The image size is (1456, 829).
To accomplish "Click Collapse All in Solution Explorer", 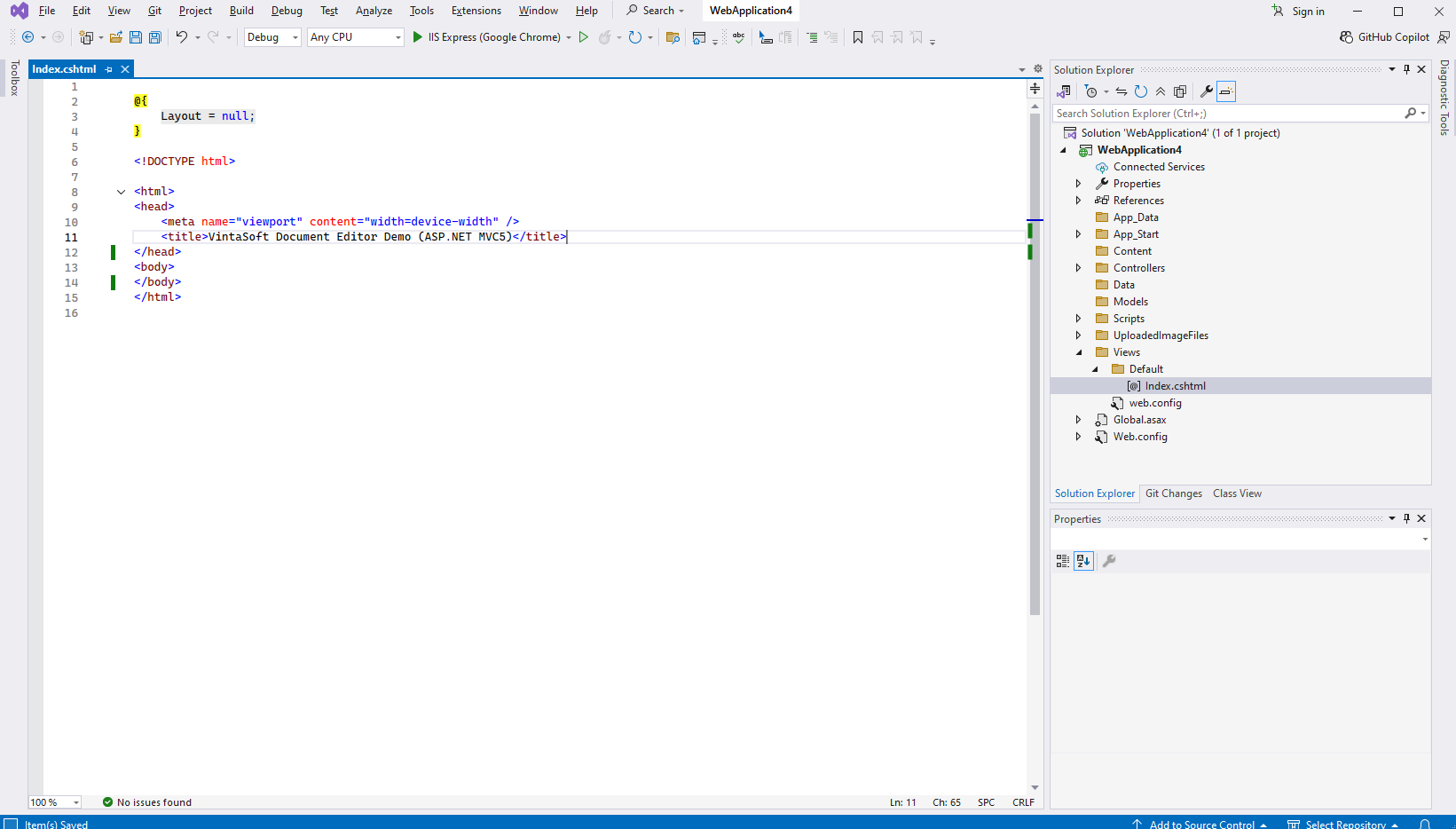I will [x=1161, y=91].
